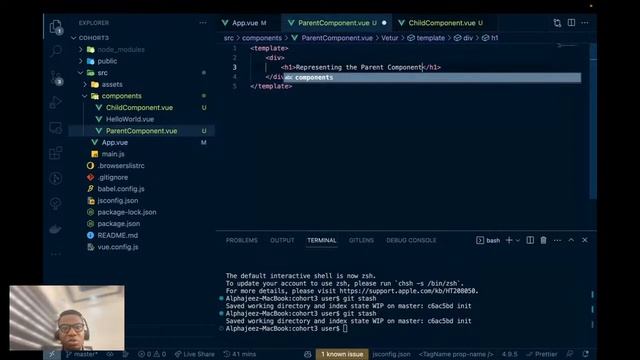Click Live Share in status bar
Viewport: 640px width, 360px height.
pyautogui.click(x=194, y=354)
